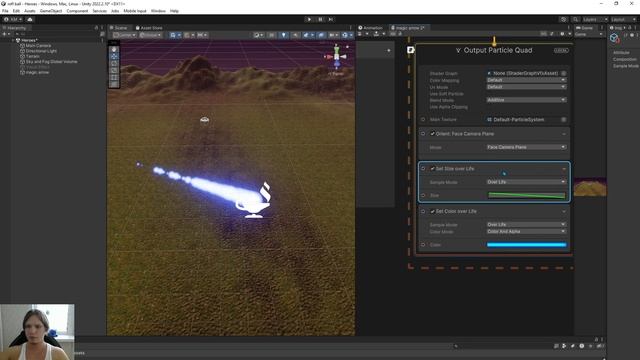Toggle Set Size over Life block checkbox
This screenshot has height=360, width=640.
click(433, 169)
